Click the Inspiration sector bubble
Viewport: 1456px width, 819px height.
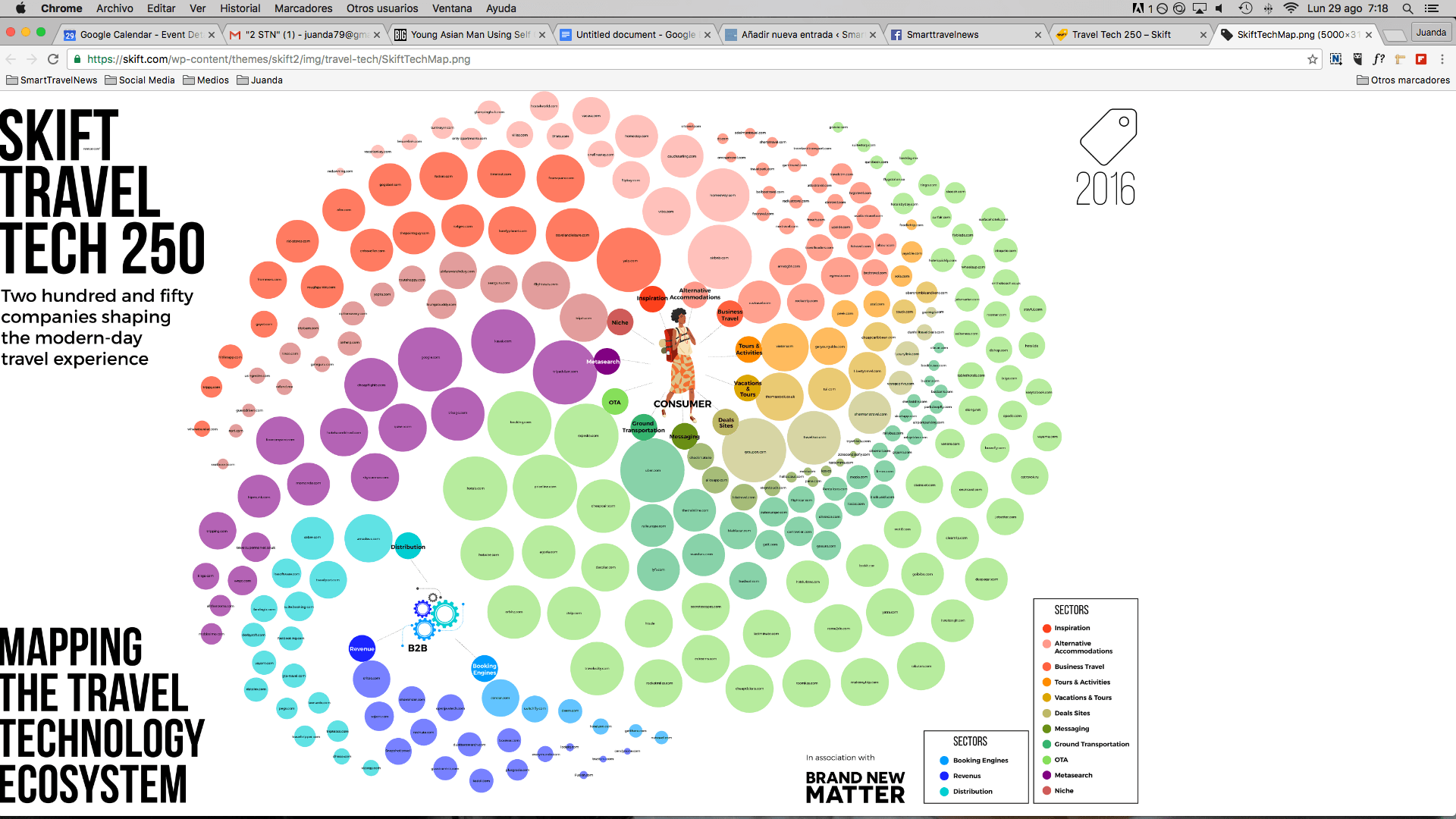pyautogui.click(x=652, y=298)
